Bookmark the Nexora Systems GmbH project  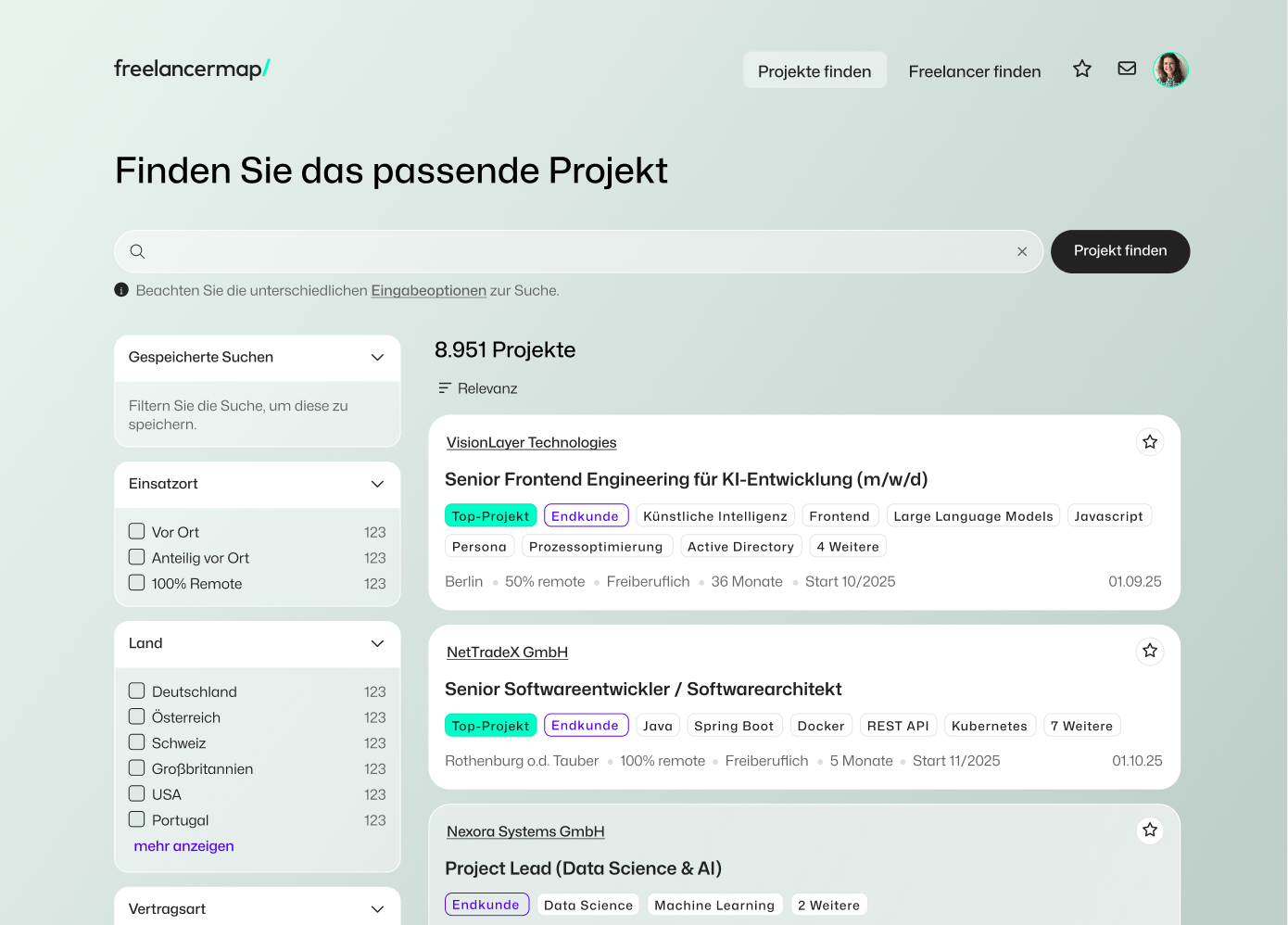[x=1150, y=830]
